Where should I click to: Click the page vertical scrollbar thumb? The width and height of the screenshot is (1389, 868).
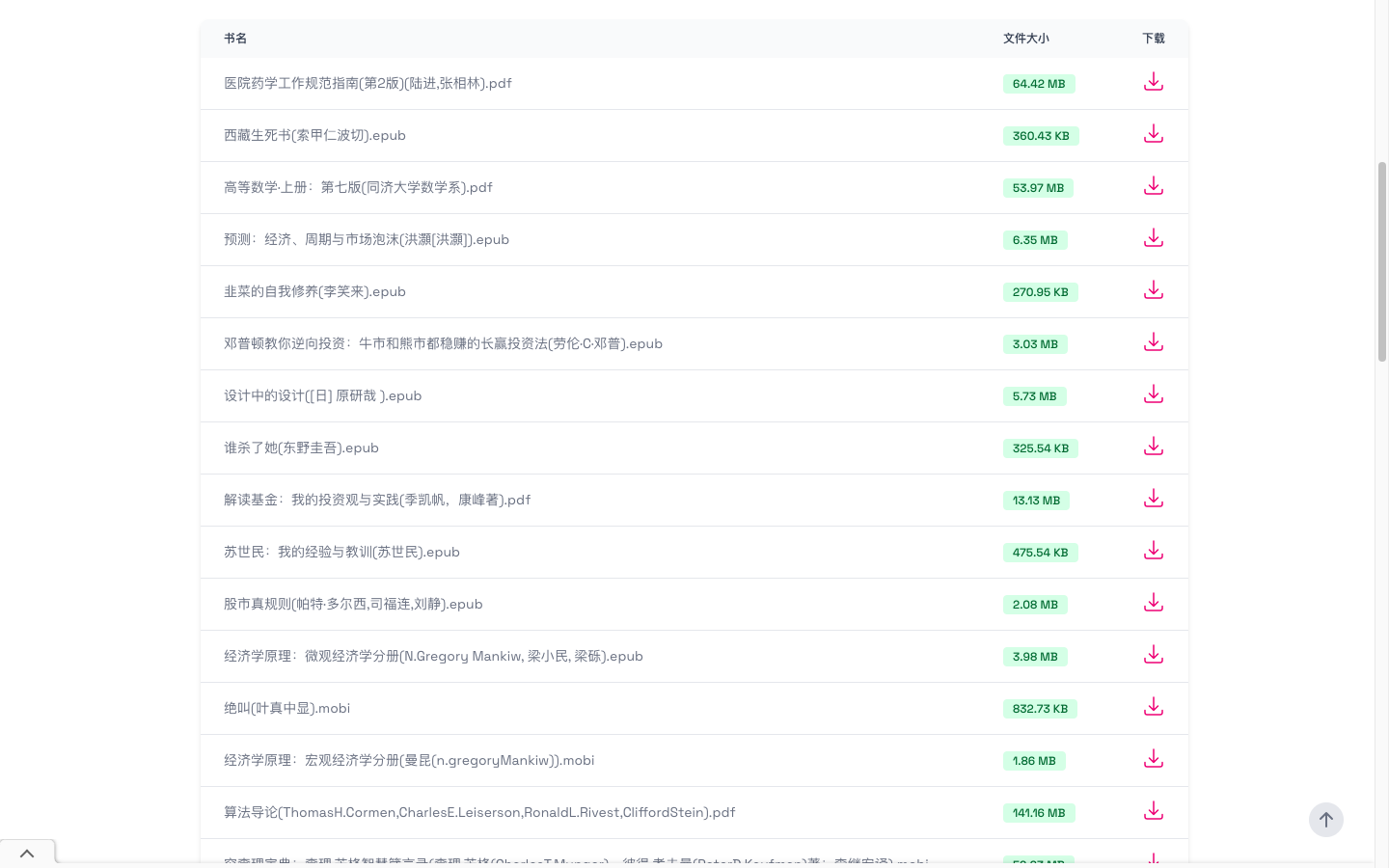click(x=1381, y=260)
